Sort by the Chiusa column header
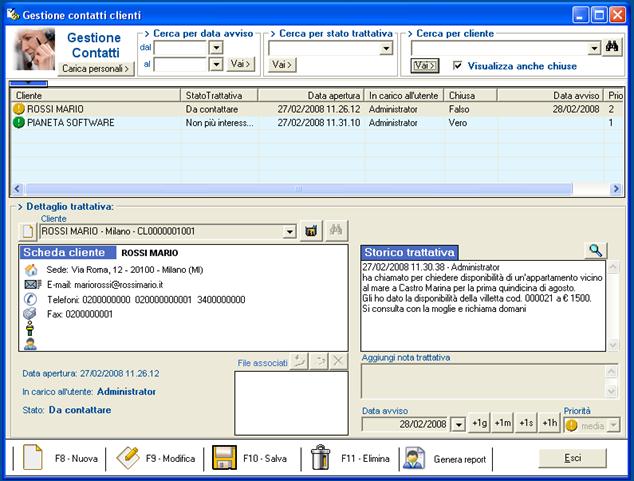Screen dimensions: 634x481 (470, 95)
